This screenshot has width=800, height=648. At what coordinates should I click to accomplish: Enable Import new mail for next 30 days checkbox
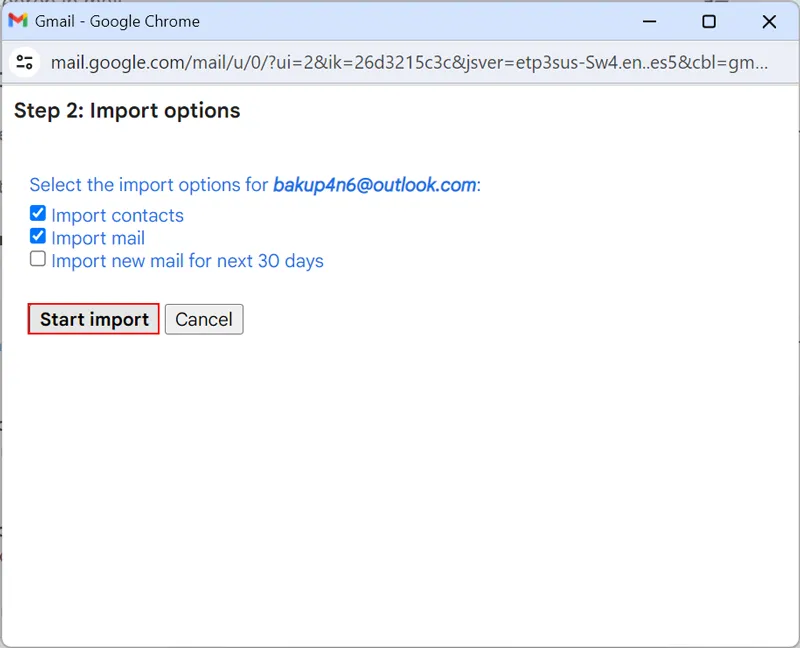click(38, 260)
